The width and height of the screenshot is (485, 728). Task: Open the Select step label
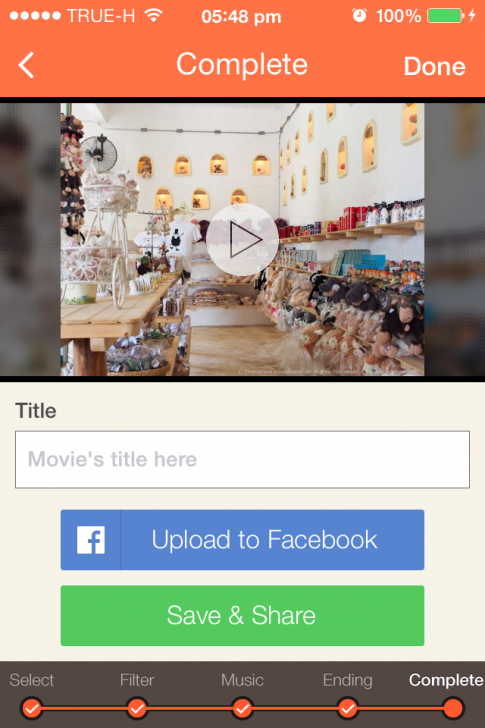pos(32,680)
